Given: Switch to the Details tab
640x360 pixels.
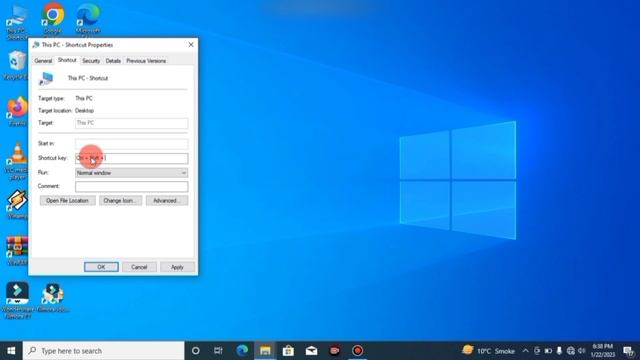Looking at the screenshot, I should coord(113,61).
